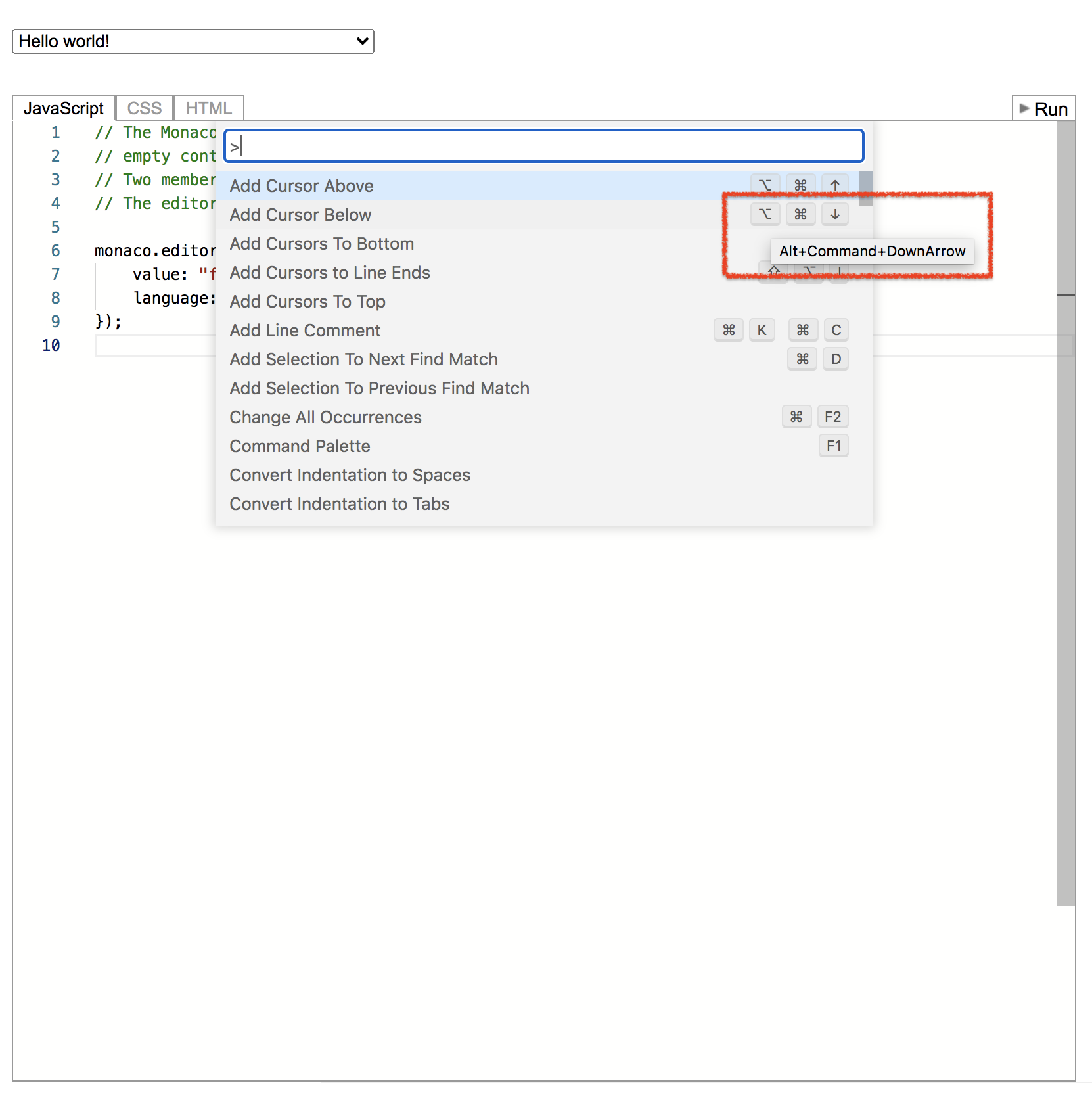Click the F1 key badge next to Command Palette

(x=833, y=446)
